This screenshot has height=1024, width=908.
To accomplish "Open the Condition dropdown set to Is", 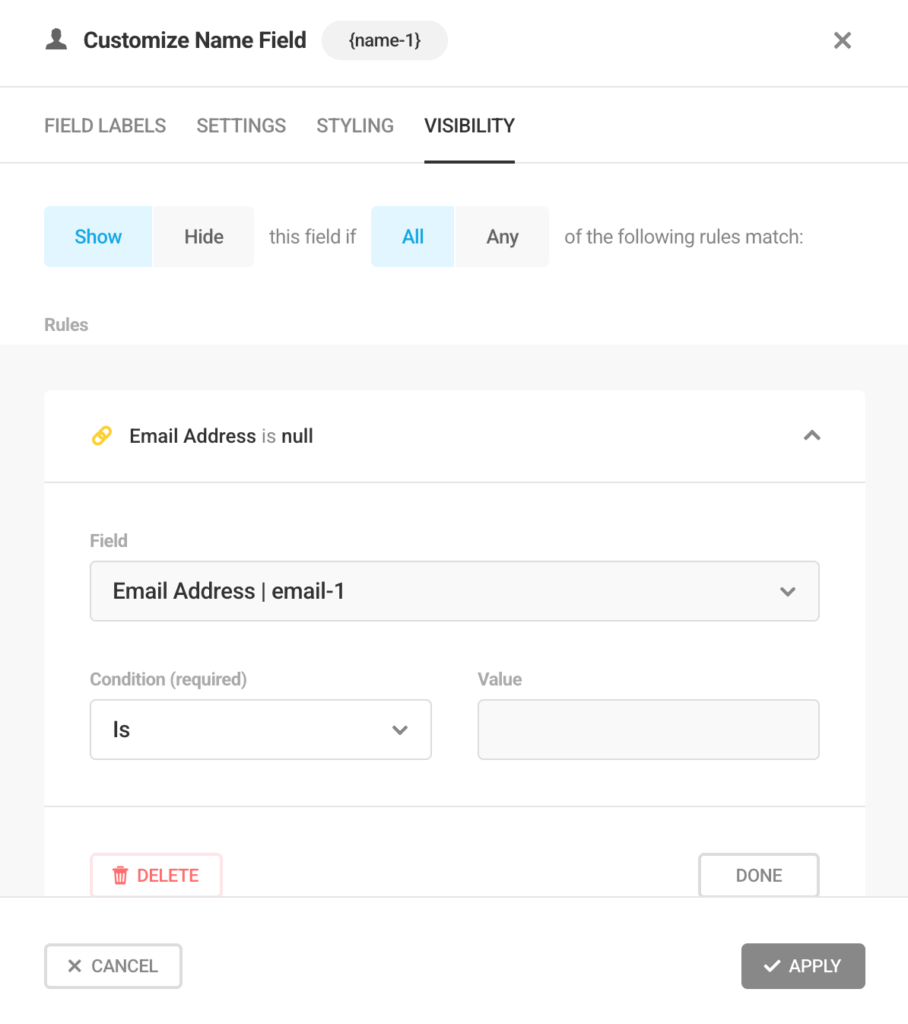I will tap(260, 730).
